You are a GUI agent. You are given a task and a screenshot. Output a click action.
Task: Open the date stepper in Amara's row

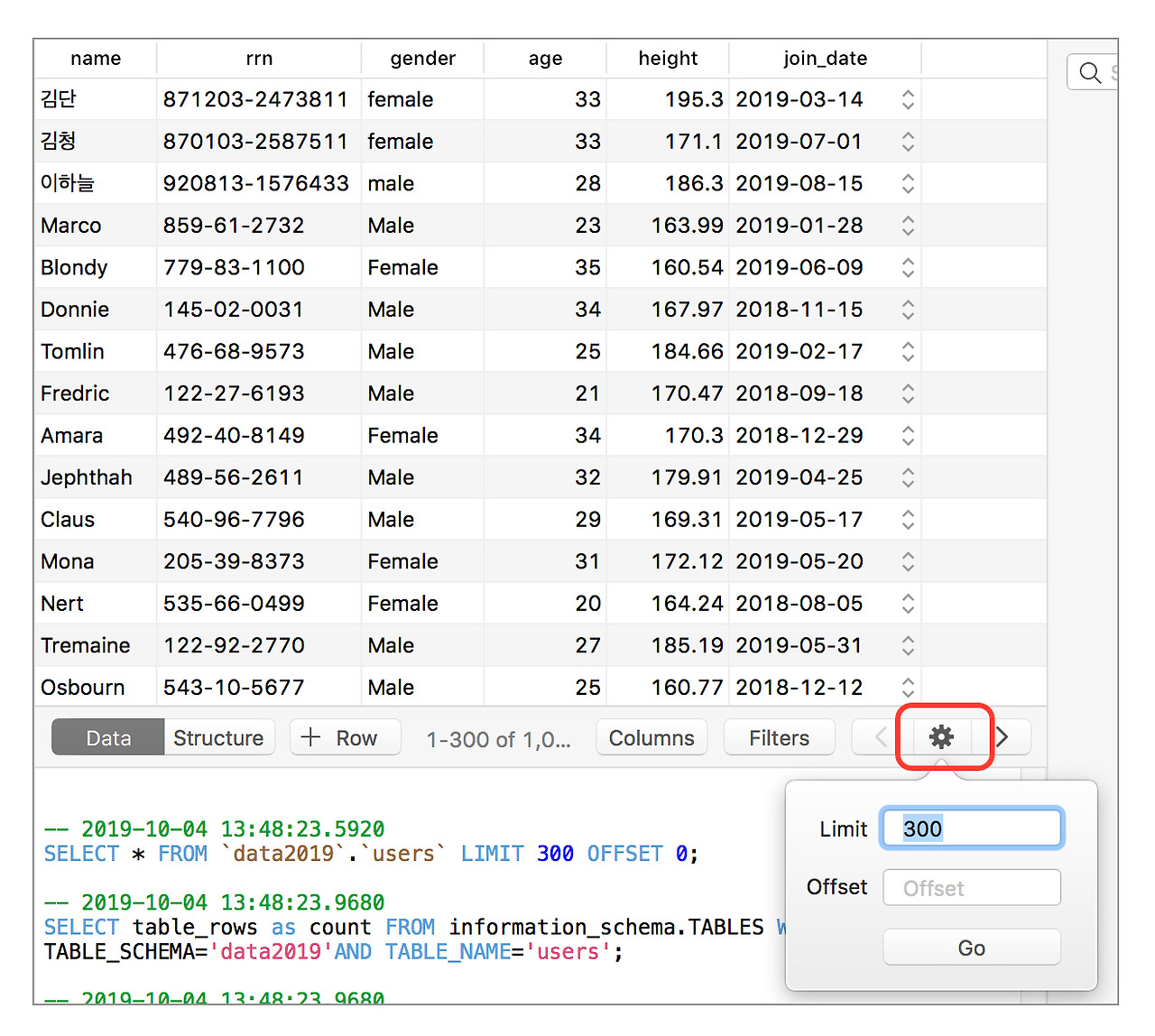click(x=908, y=435)
